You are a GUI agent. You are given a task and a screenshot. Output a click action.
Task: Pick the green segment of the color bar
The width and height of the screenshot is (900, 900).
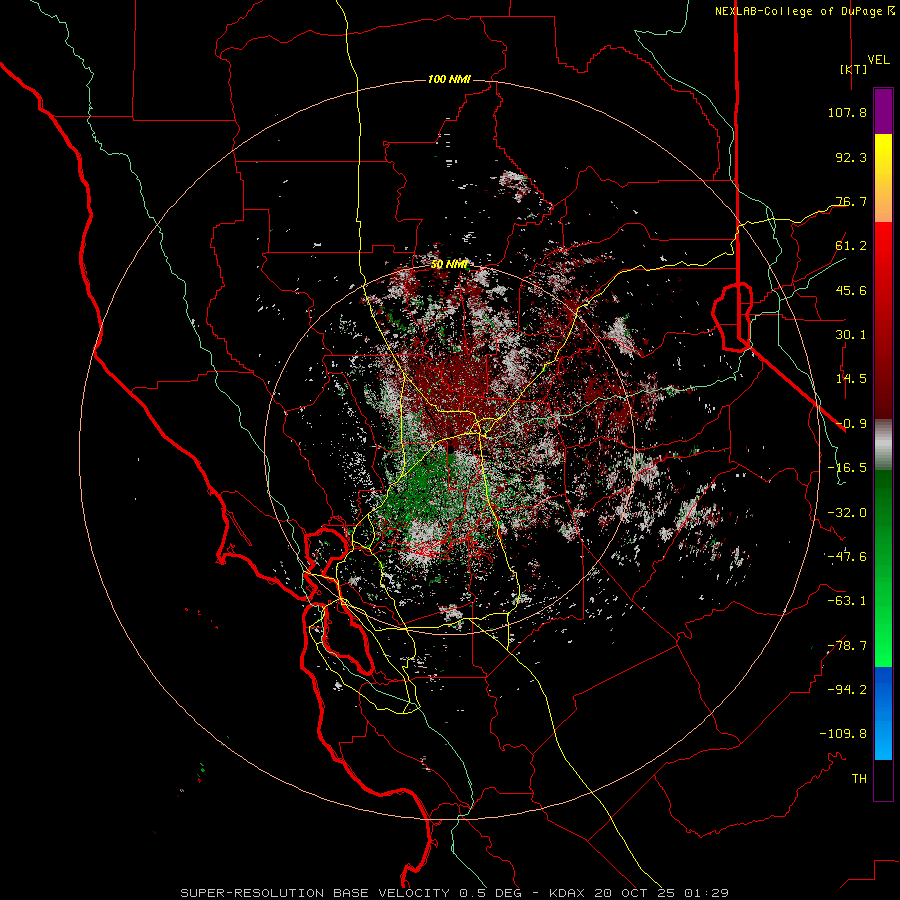click(883, 568)
